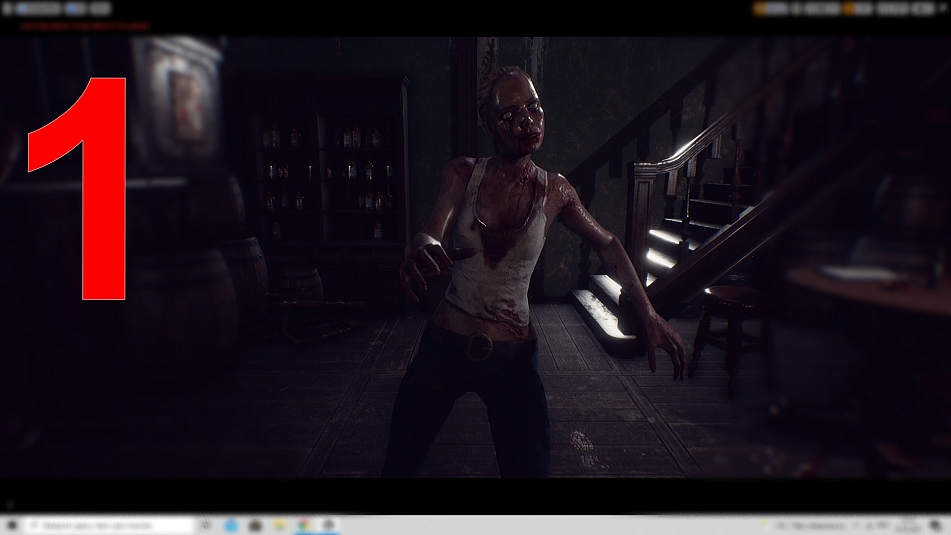Open the Windows Start menu
Screen dimensions: 951x535
[12, 525]
